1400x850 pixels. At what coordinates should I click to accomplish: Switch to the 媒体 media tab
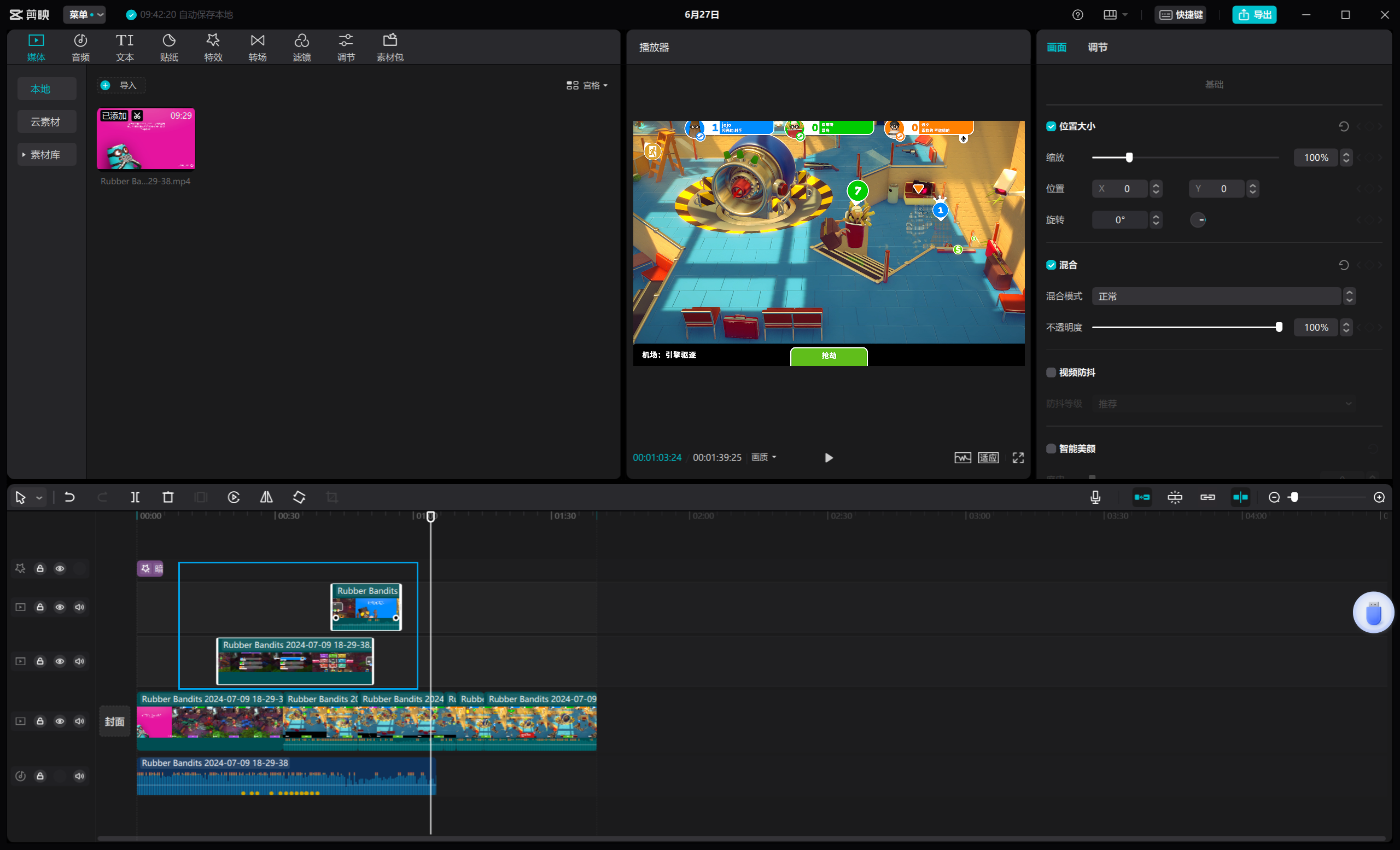[x=36, y=47]
